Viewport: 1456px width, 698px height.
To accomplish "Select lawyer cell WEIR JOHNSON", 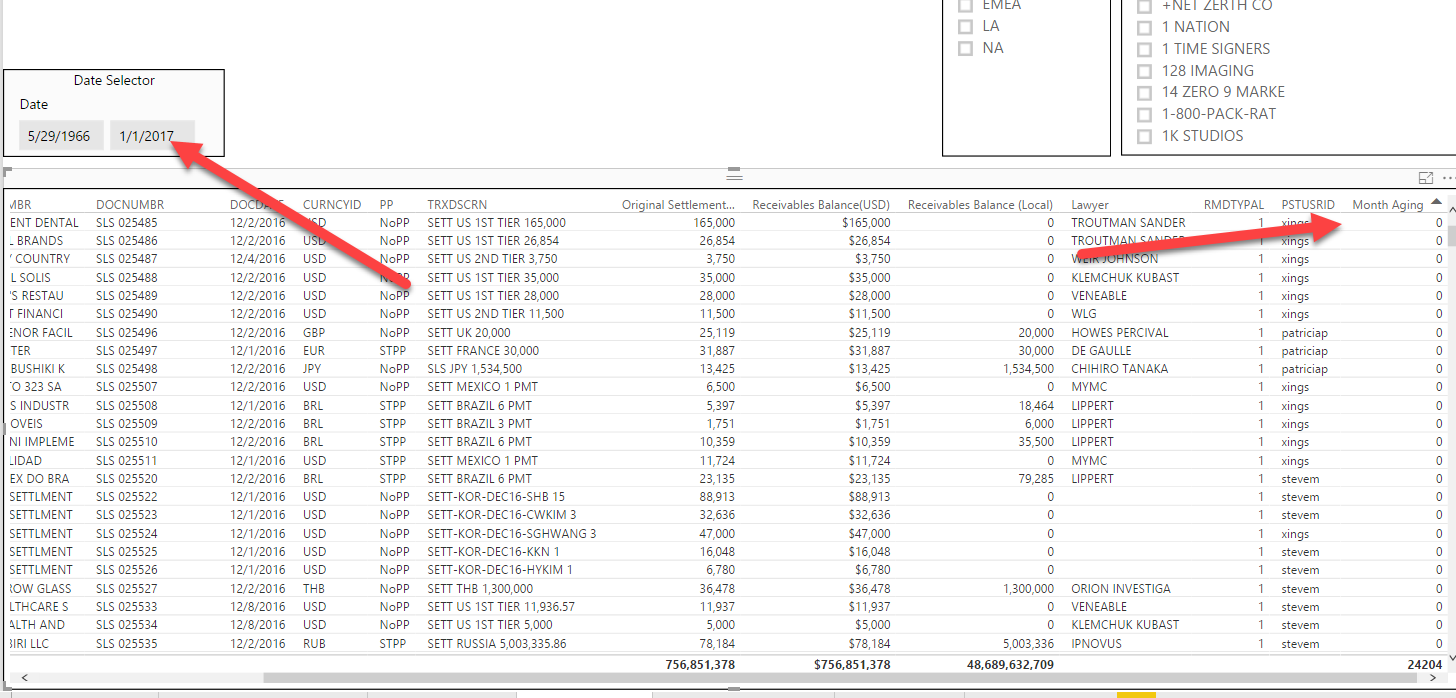I will (1115, 259).
